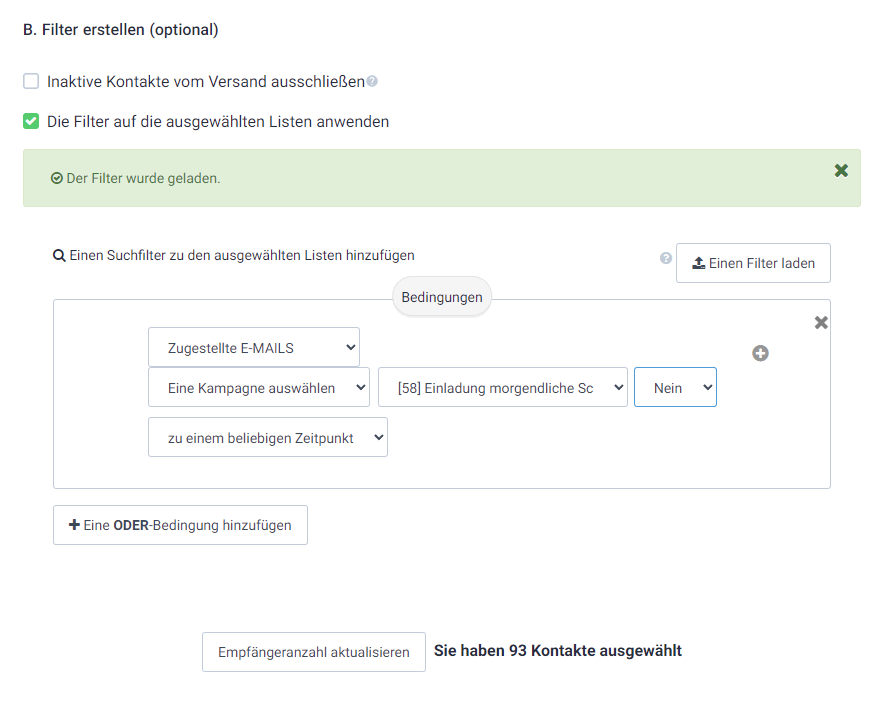Click the magnifier icon before Suchfilter text
Viewport: 894px width, 712px height.
pos(59,255)
